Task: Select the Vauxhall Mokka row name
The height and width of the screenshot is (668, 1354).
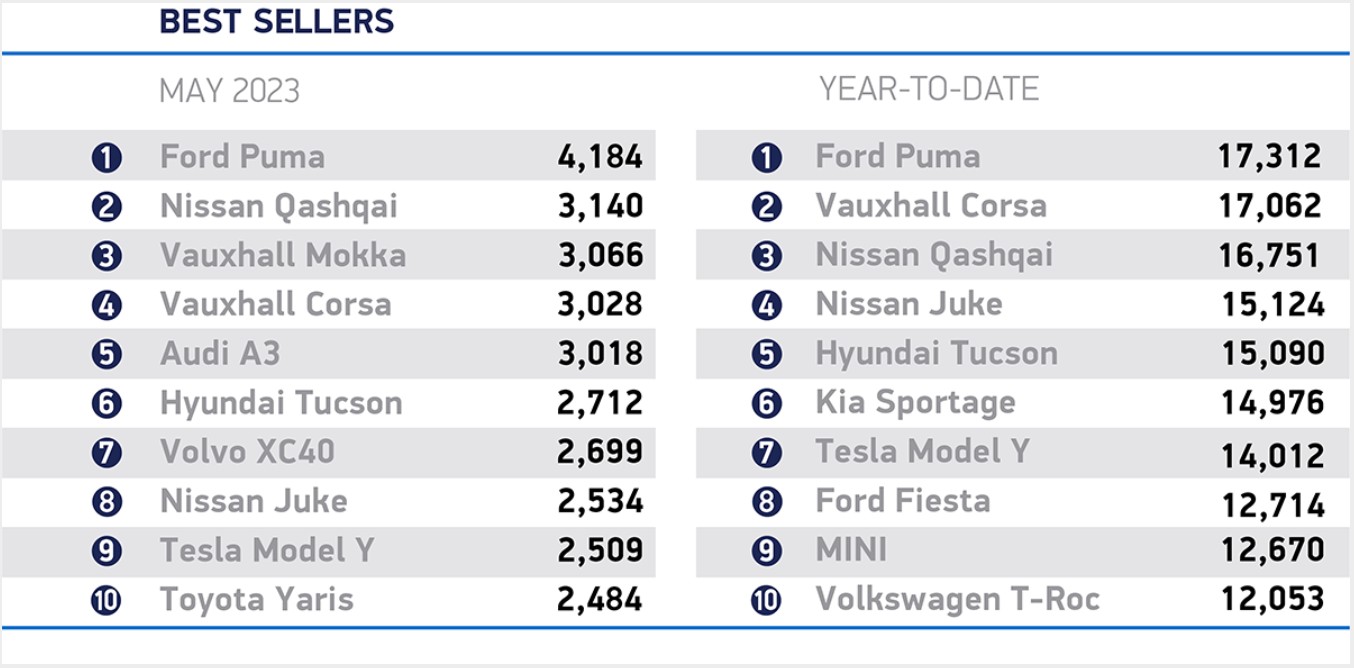Action: pos(283,255)
